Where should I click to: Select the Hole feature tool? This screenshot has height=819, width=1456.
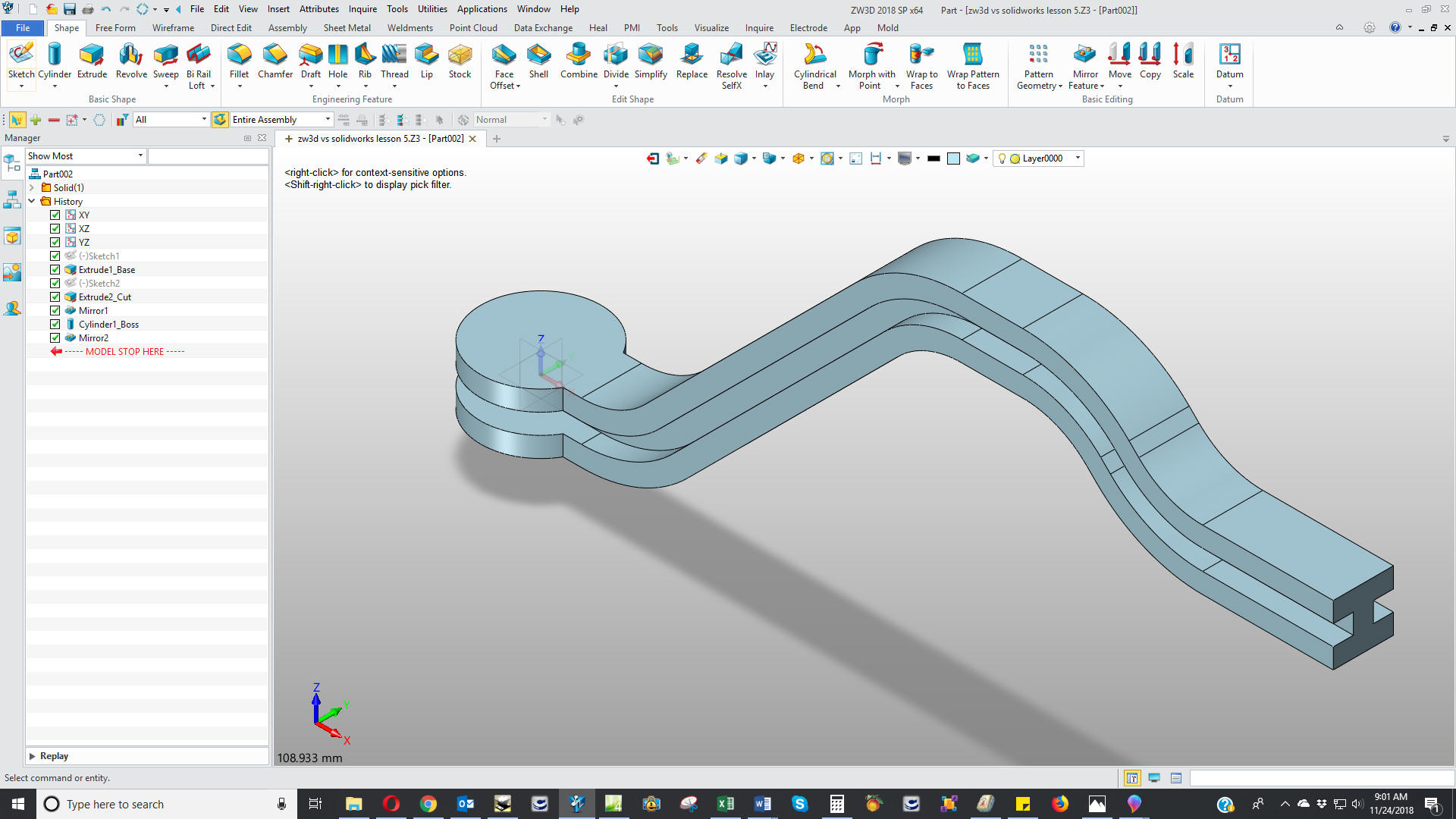(337, 61)
